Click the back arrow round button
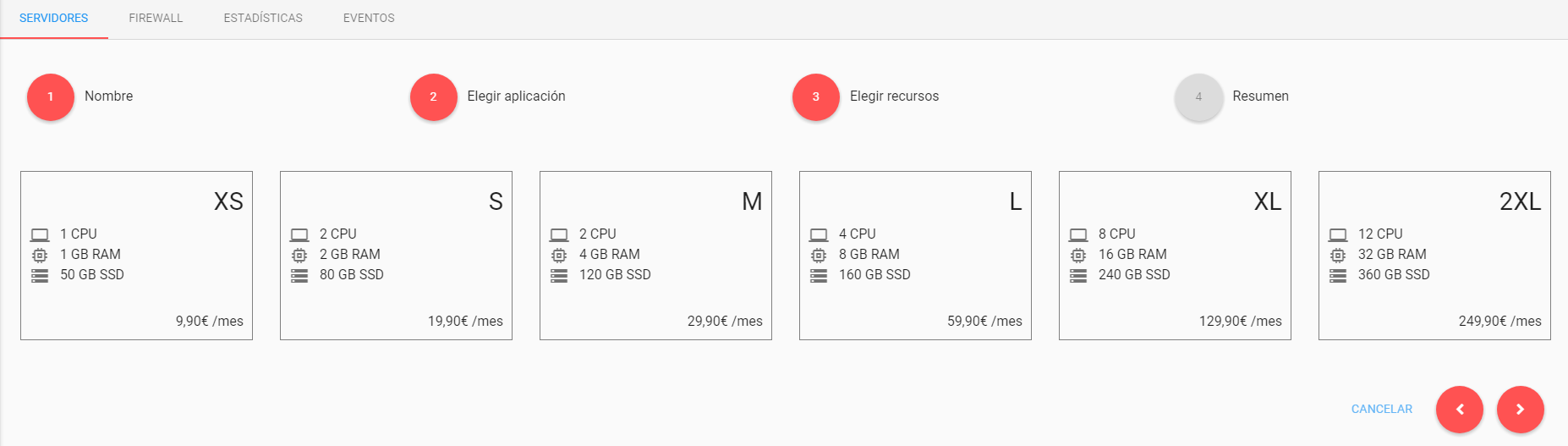Viewport: 1568px width, 446px height. [1460, 410]
